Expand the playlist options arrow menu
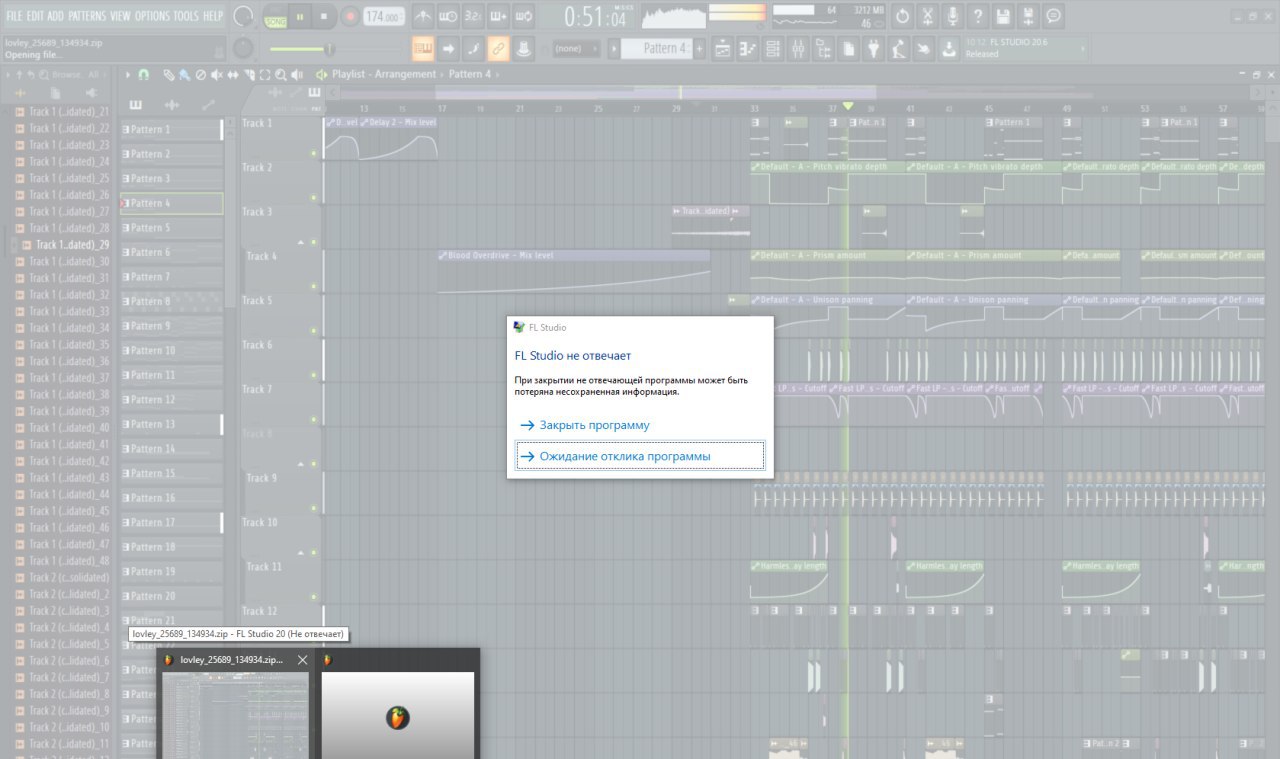 [x=128, y=75]
